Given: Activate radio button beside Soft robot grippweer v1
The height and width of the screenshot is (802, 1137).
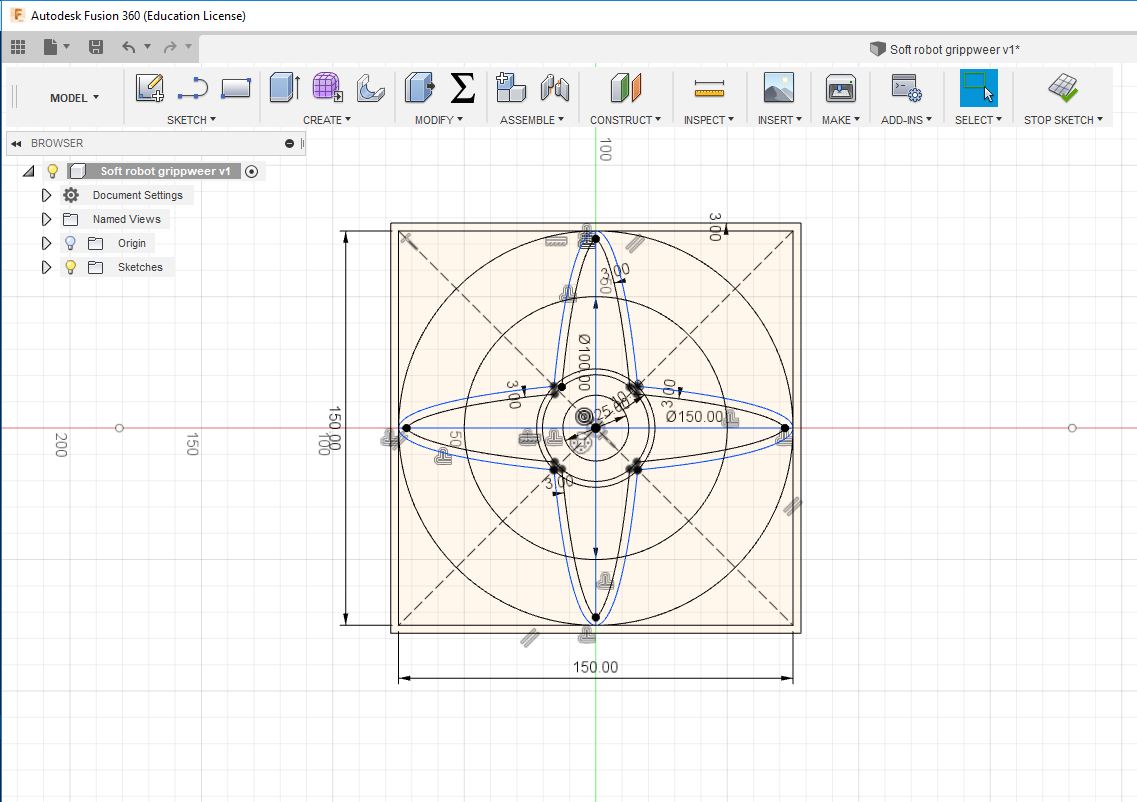Looking at the screenshot, I should 251,171.
